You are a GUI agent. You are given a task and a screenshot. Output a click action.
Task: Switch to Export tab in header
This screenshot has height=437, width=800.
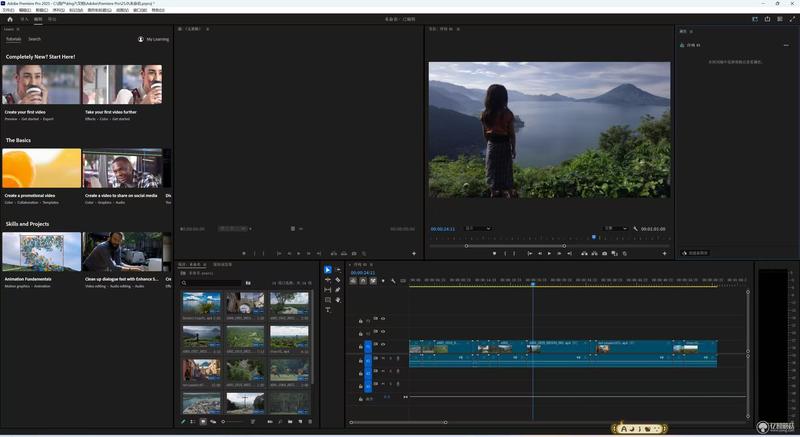point(52,19)
